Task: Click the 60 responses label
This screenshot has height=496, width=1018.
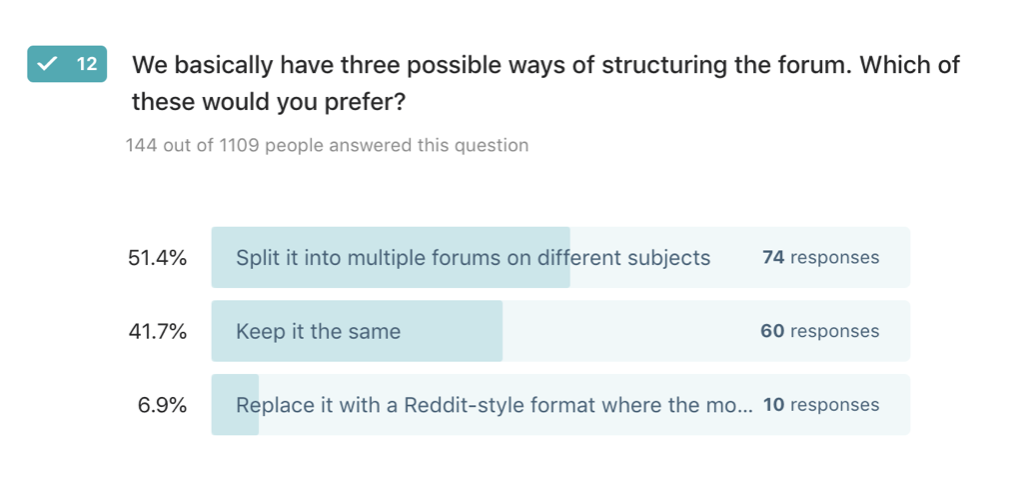Action: [x=820, y=331]
